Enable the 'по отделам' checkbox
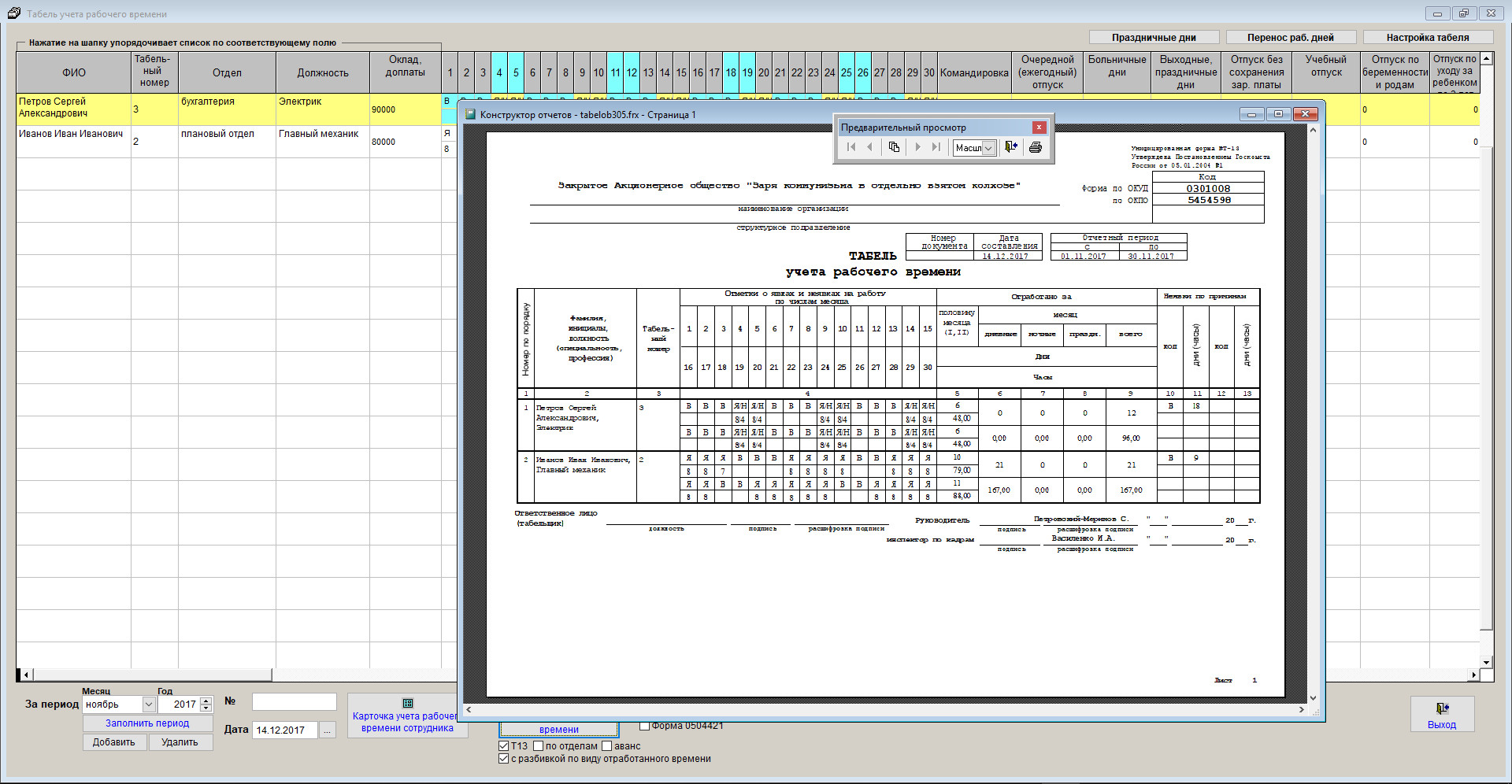Image resolution: width=1512 pixels, height=784 pixels. [539, 745]
